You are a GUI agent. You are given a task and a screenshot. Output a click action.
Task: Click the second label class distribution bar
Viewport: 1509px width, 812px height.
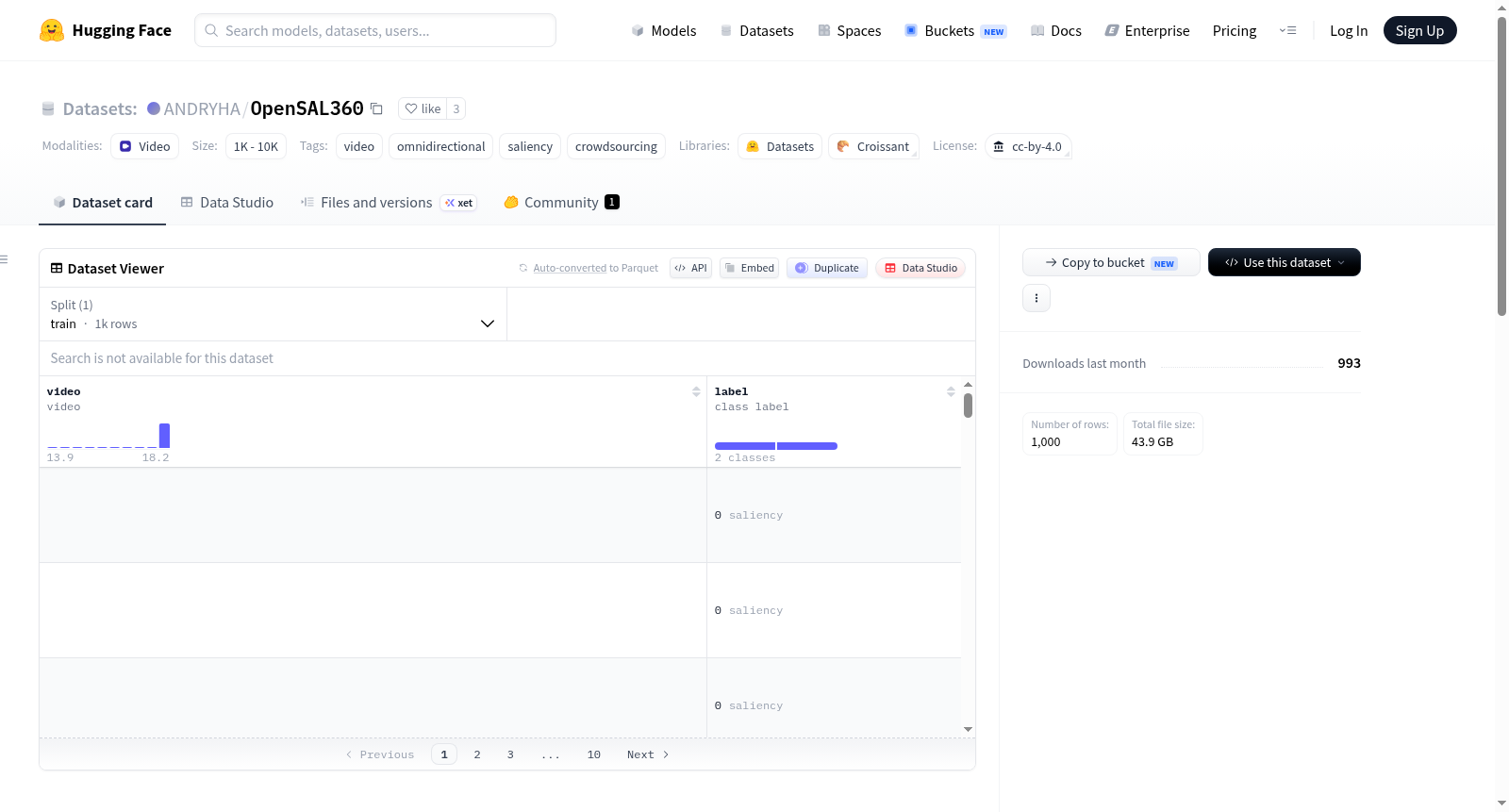click(x=807, y=446)
